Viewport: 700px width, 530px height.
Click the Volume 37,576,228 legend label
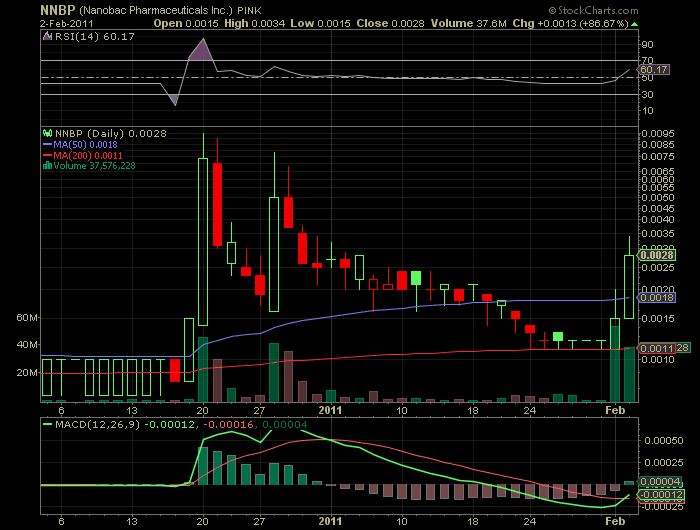tap(94, 166)
